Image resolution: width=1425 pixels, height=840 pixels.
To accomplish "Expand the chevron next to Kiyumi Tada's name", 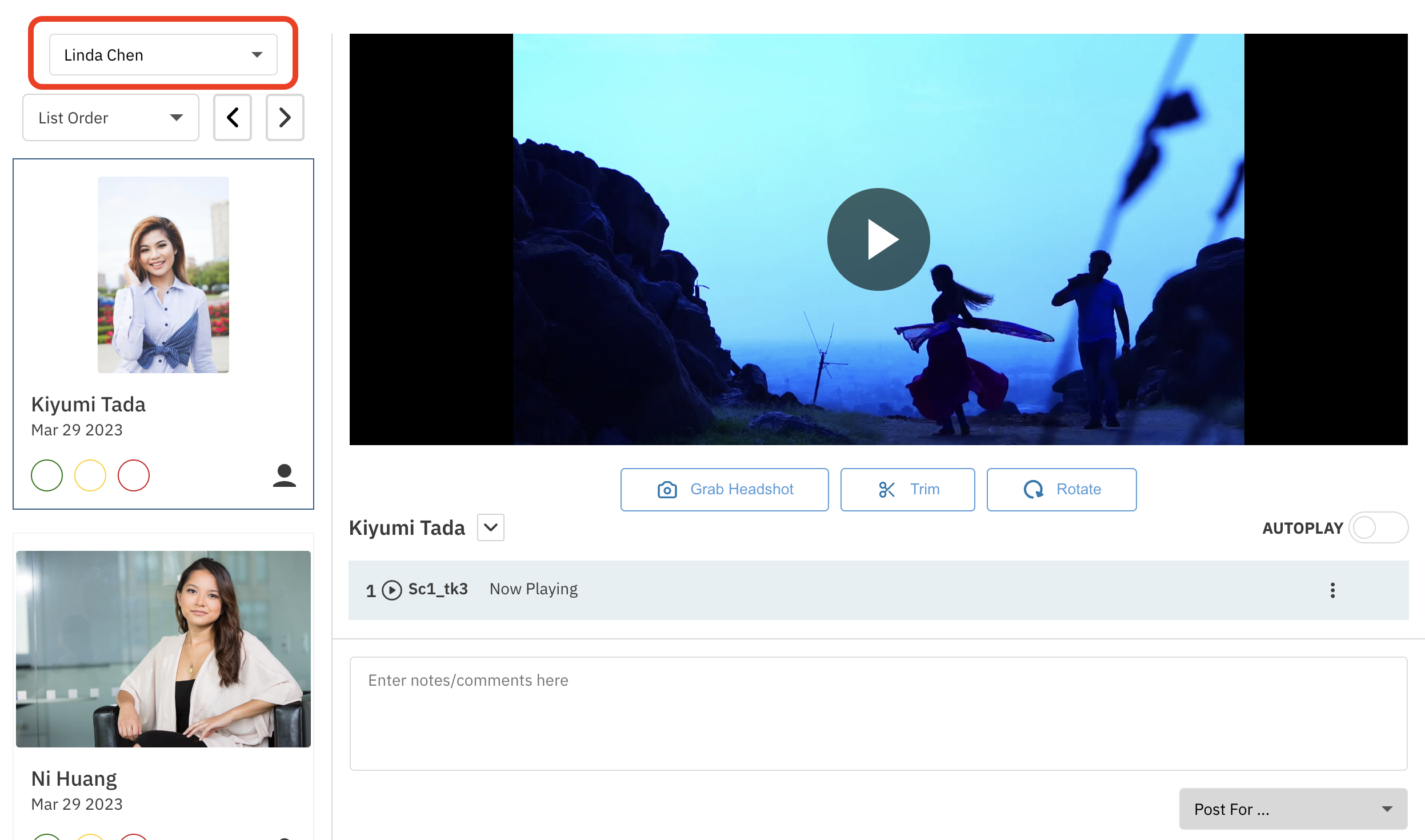I will point(490,527).
